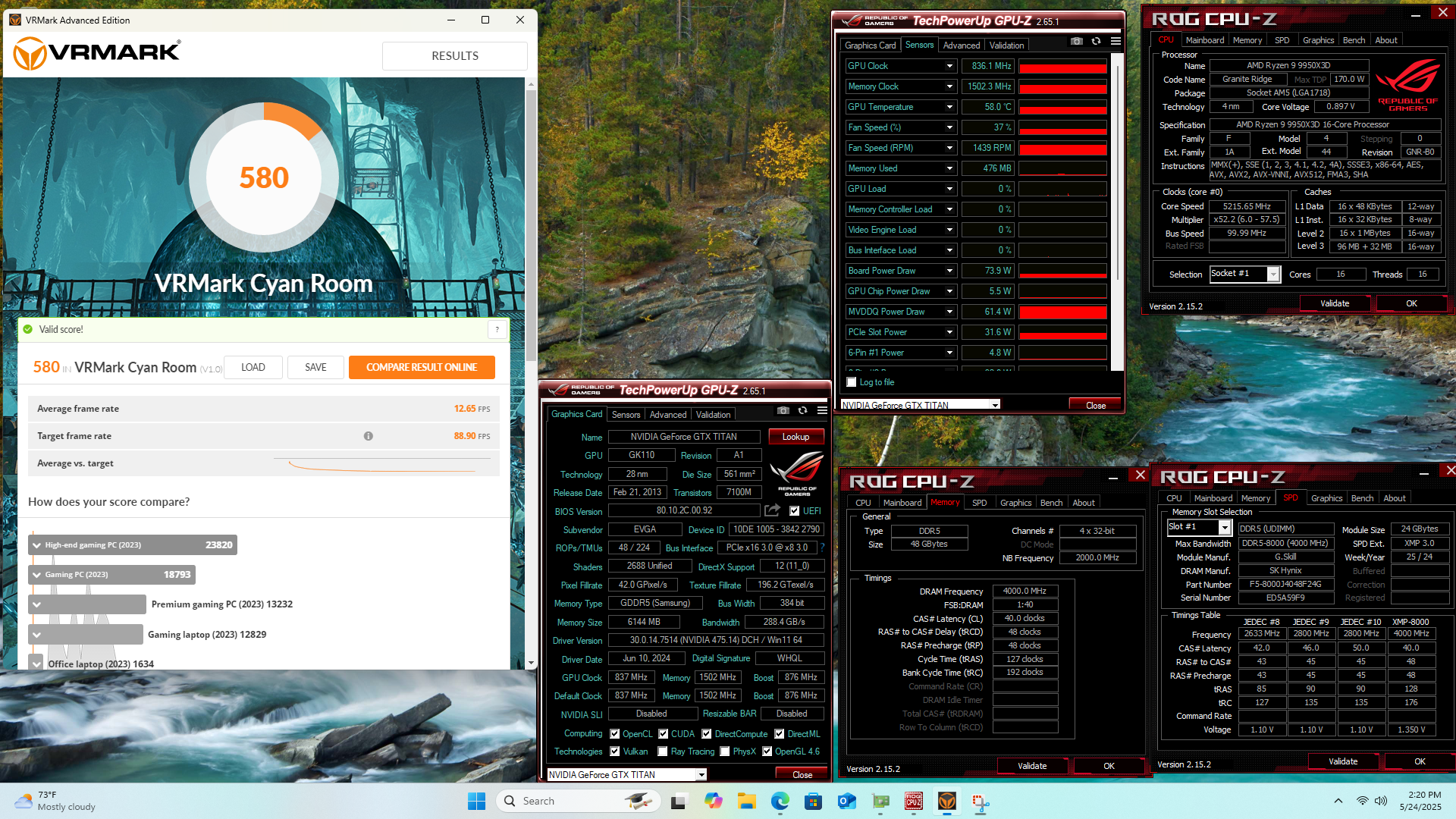Toggle the Vulkan checkbox
This screenshot has width=1456, height=819.
[x=614, y=752]
